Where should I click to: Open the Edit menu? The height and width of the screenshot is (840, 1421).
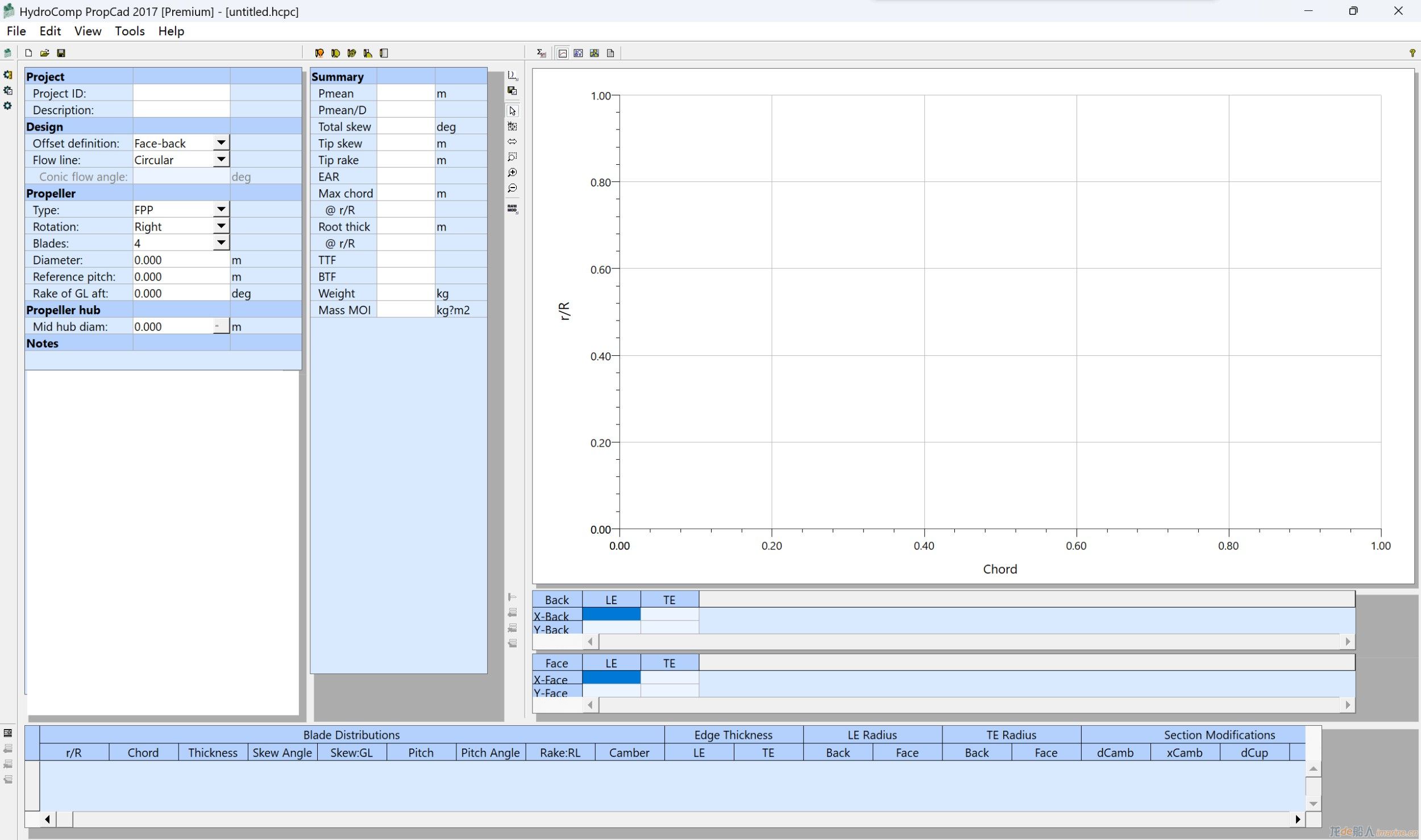(x=50, y=31)
